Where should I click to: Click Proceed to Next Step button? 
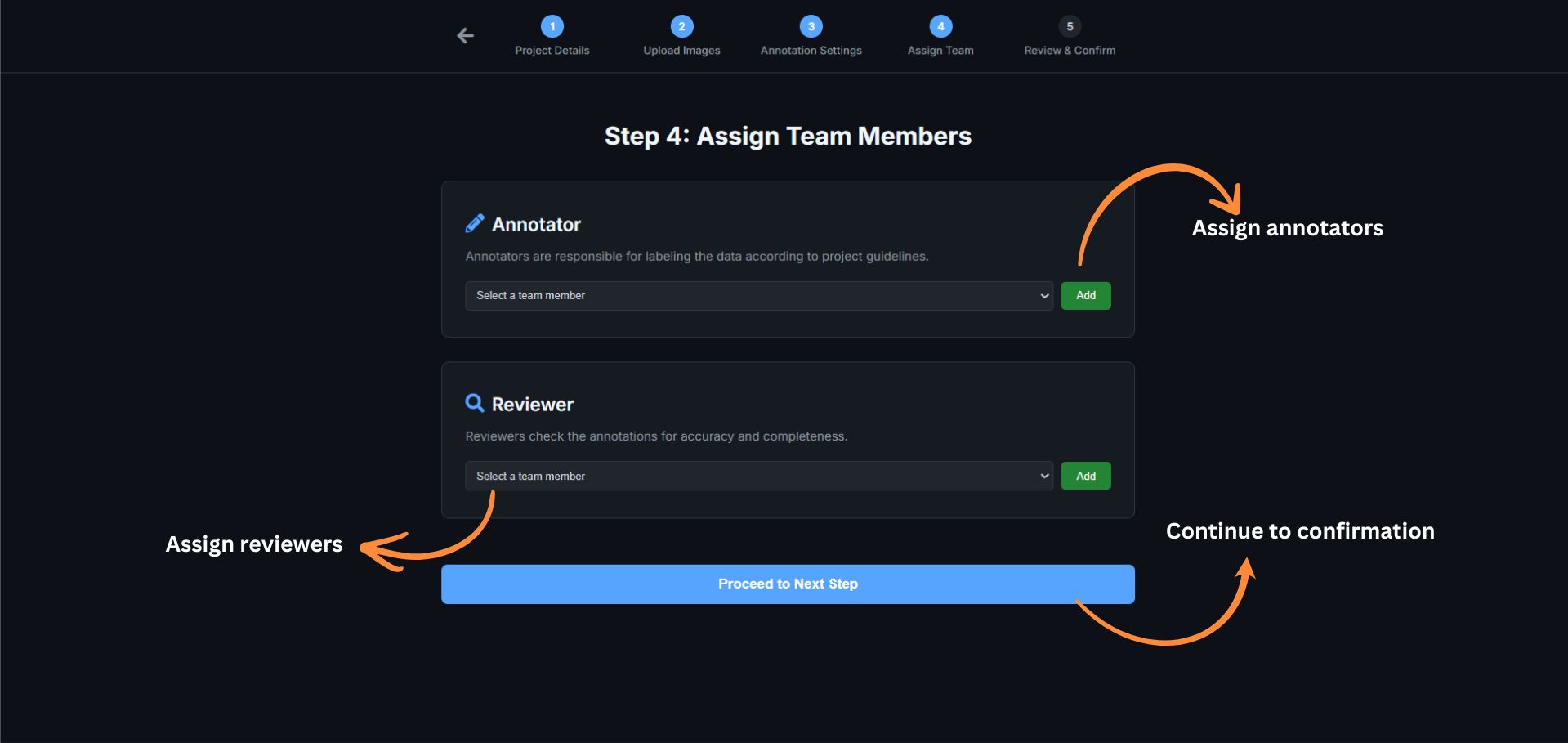pos(788,584)
